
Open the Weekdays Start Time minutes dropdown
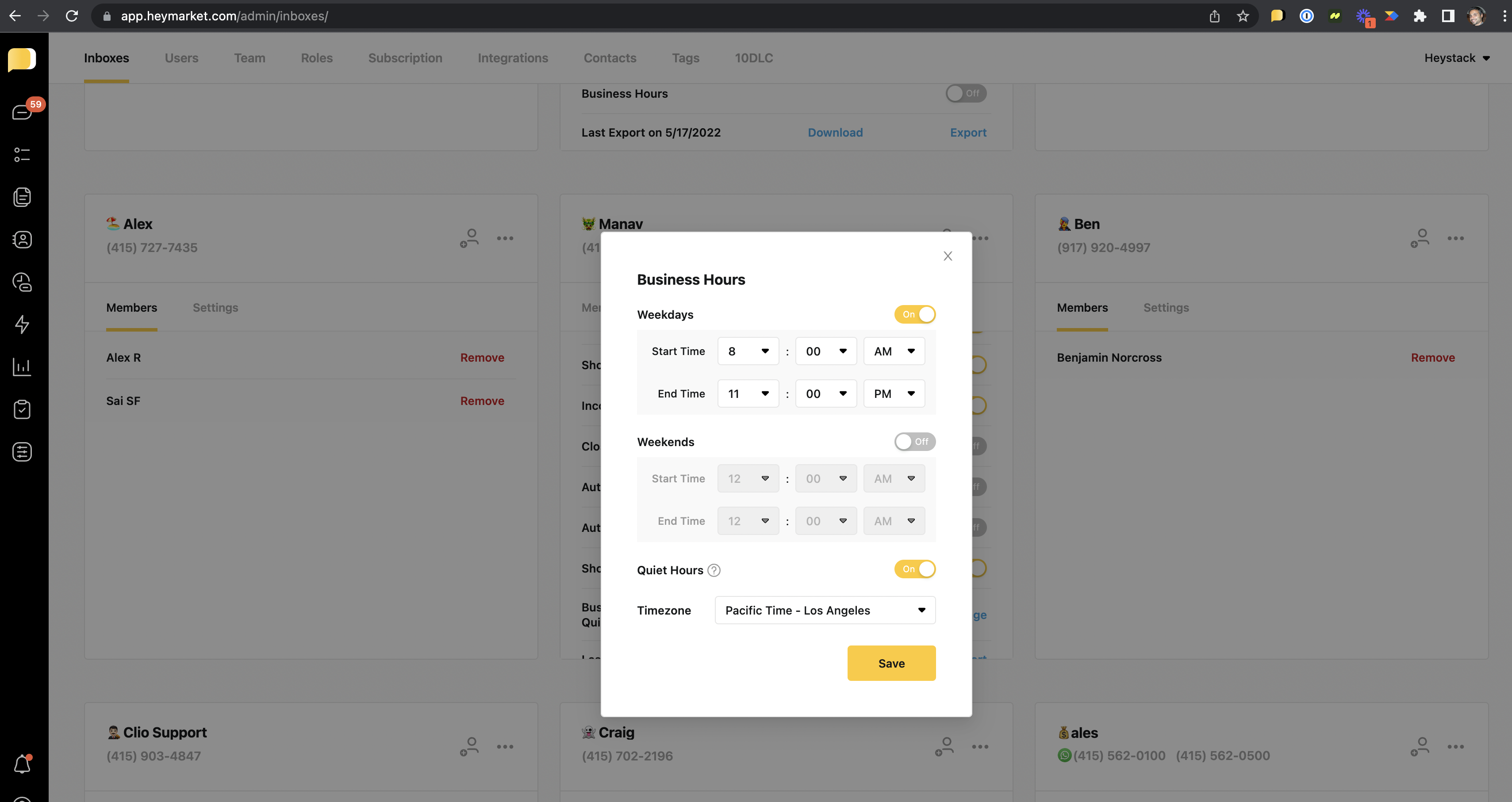[x=825, y=351]
